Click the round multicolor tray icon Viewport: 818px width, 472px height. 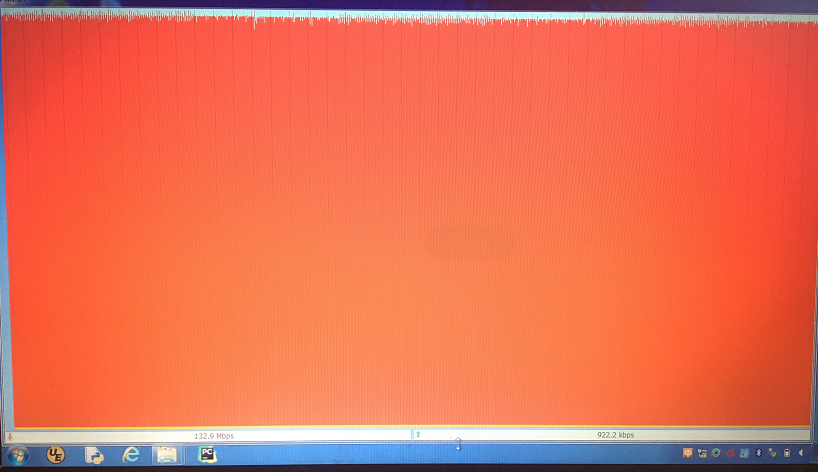716,453
